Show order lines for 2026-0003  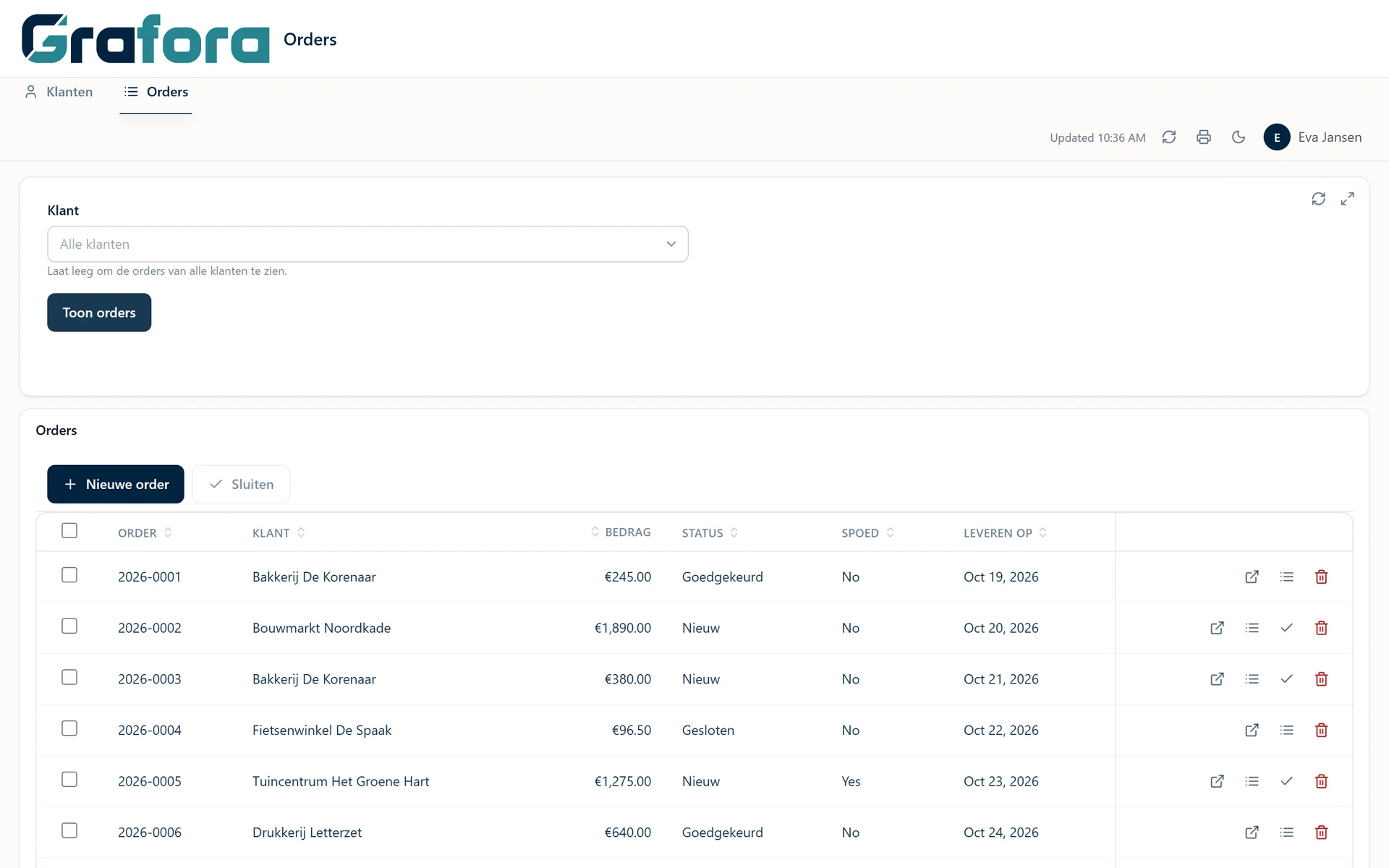1252,679
